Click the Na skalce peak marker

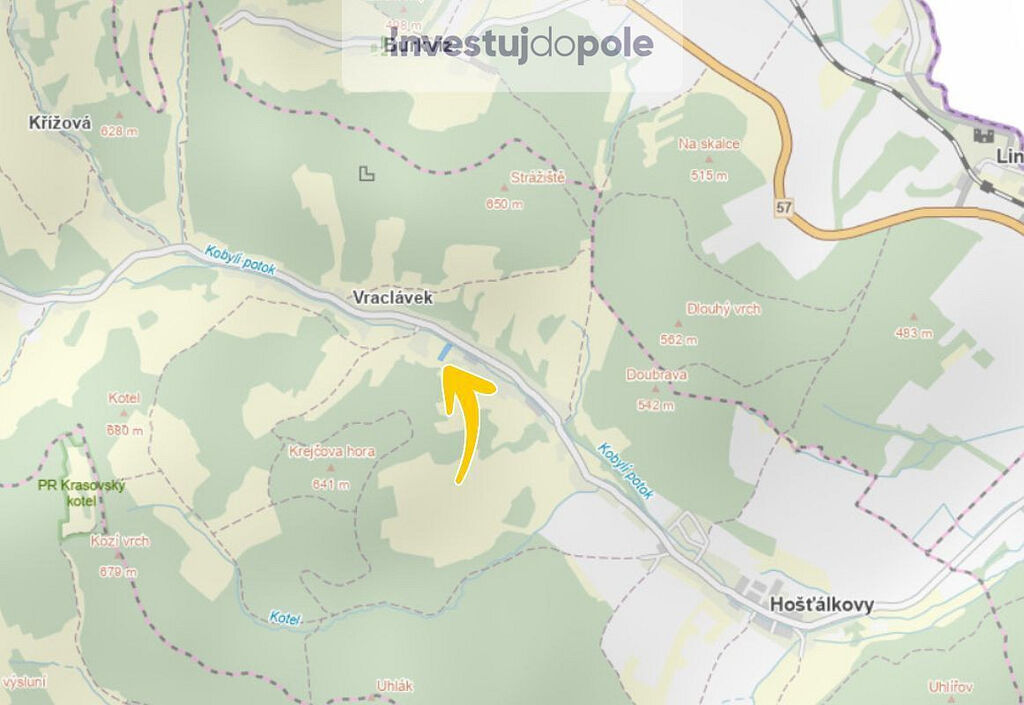(x=708, y=160)
